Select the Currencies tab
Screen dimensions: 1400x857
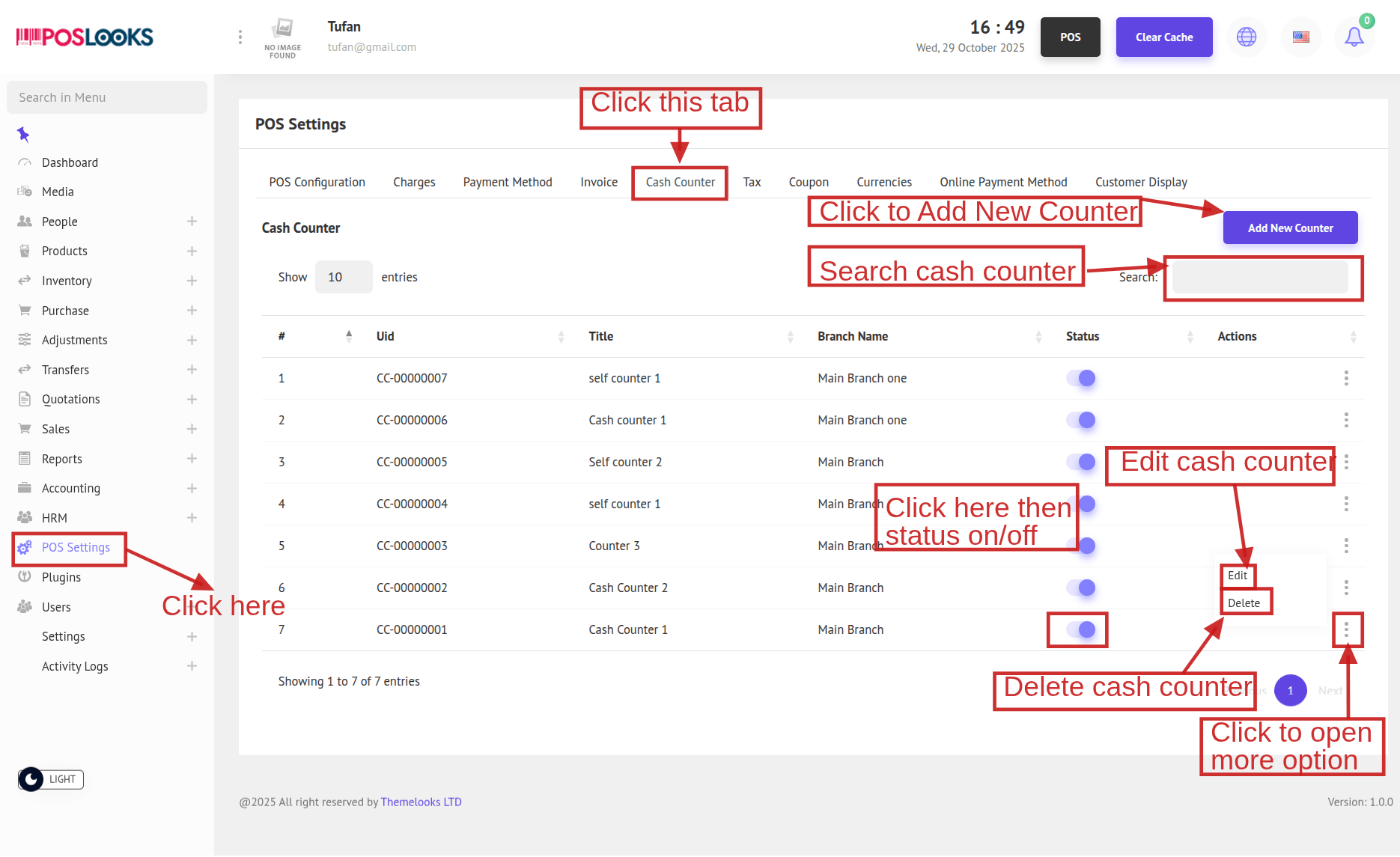point(883,182)
